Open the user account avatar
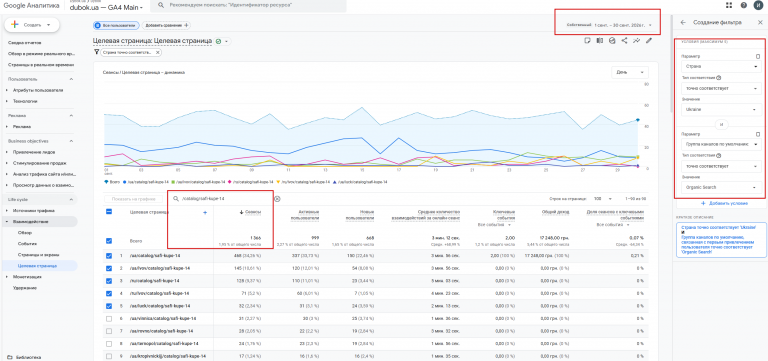Viewport: 768px width, 361px height. [758, 5]
